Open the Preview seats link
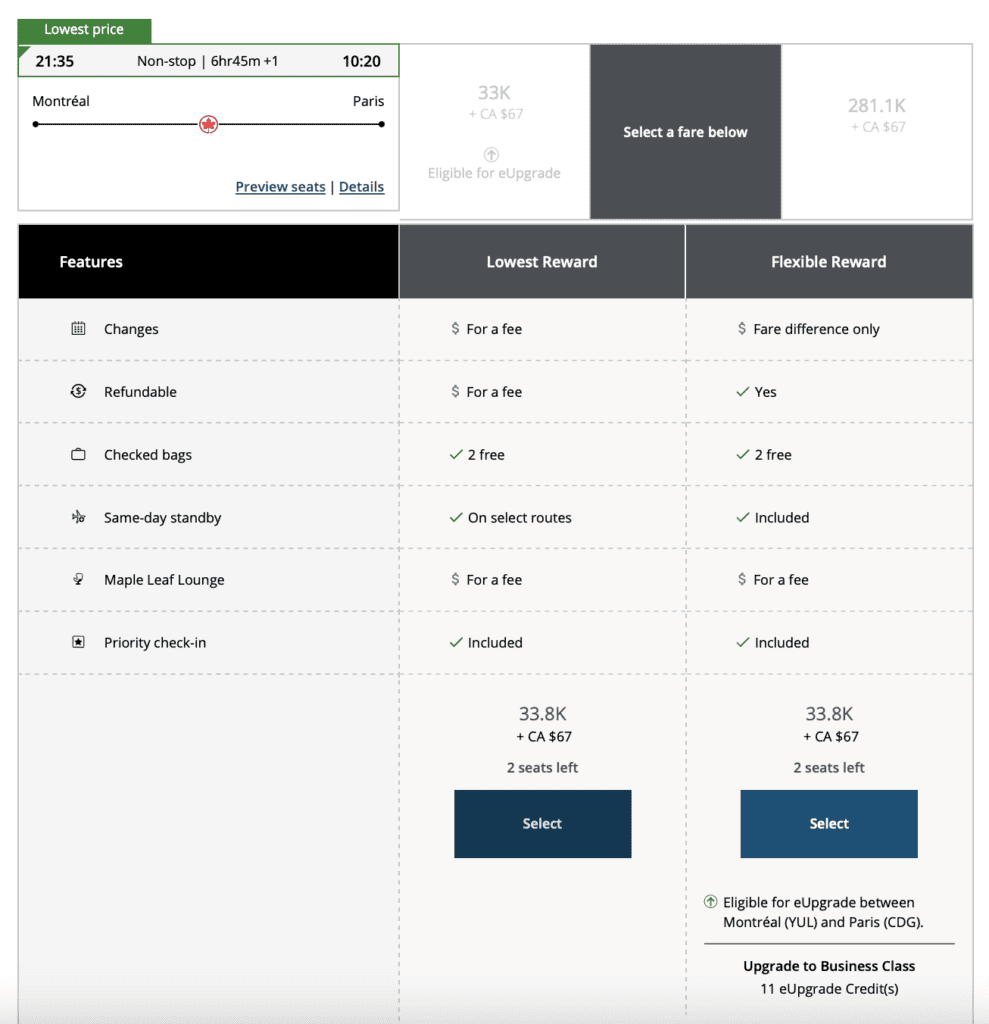The image size is (989, 1024). pos(280,187)
